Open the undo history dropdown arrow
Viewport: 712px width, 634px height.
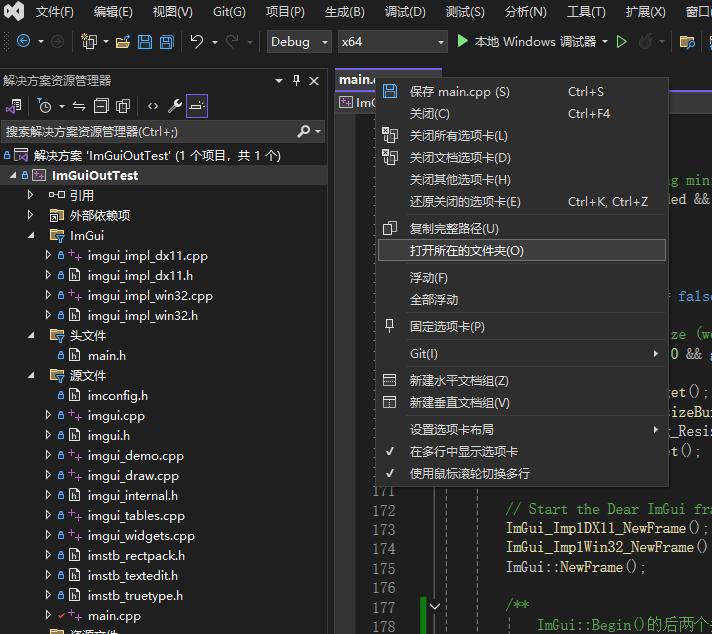click(x=215, y=42)
